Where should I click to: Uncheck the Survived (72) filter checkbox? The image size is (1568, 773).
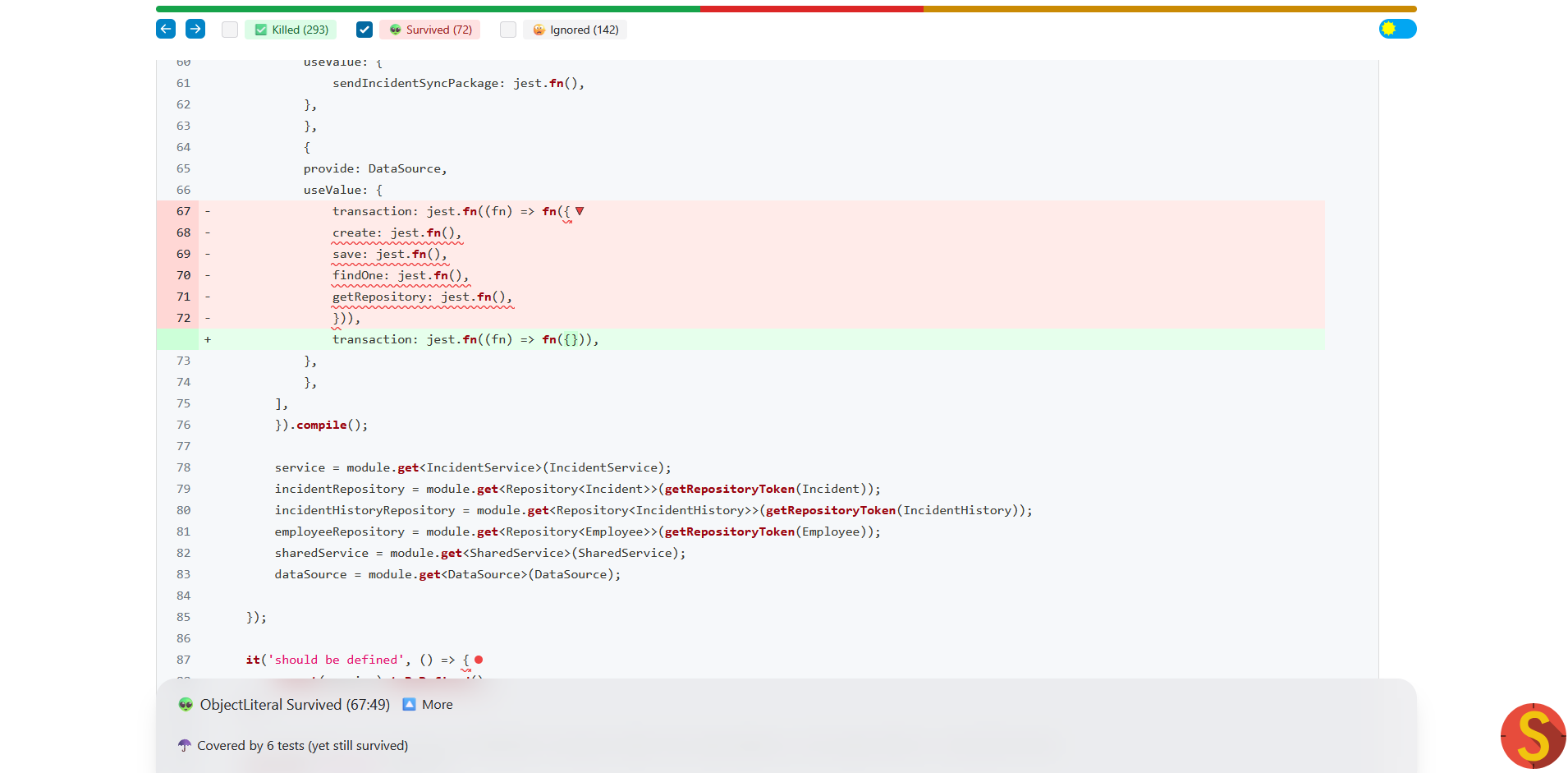pyautogui.click(x=364, y=30)
